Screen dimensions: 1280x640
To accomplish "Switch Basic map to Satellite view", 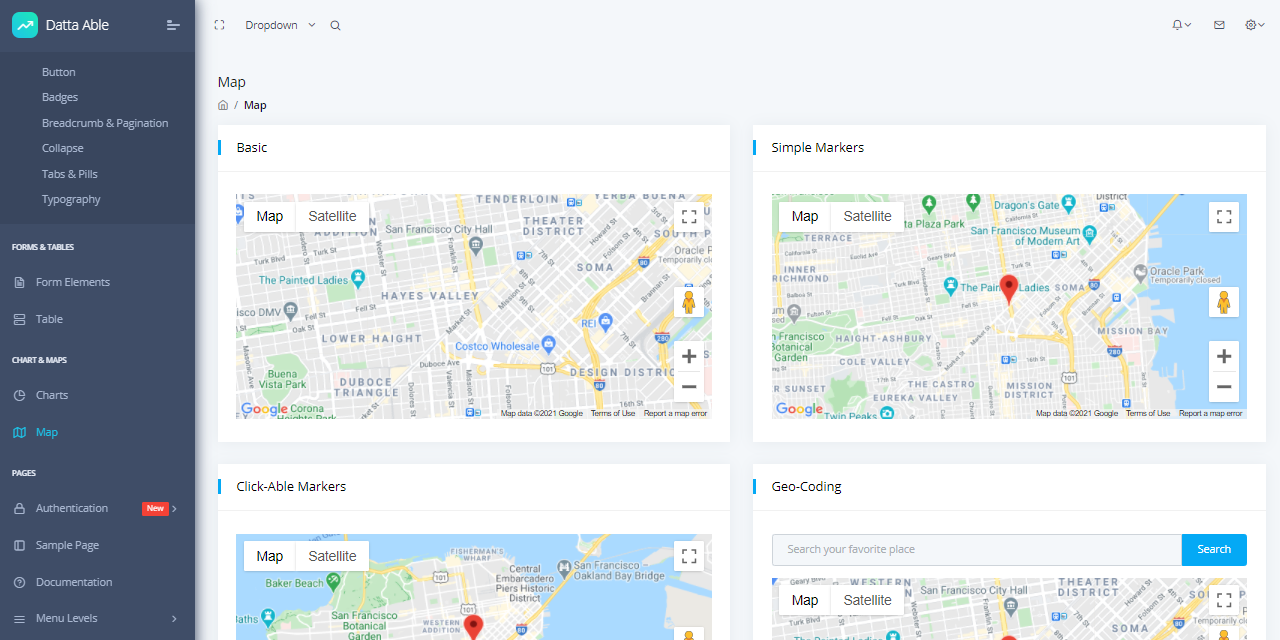I will pos(332,216).
